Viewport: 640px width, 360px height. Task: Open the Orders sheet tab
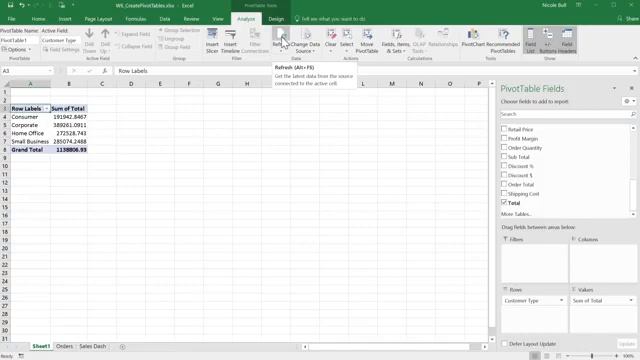(64, 346)
